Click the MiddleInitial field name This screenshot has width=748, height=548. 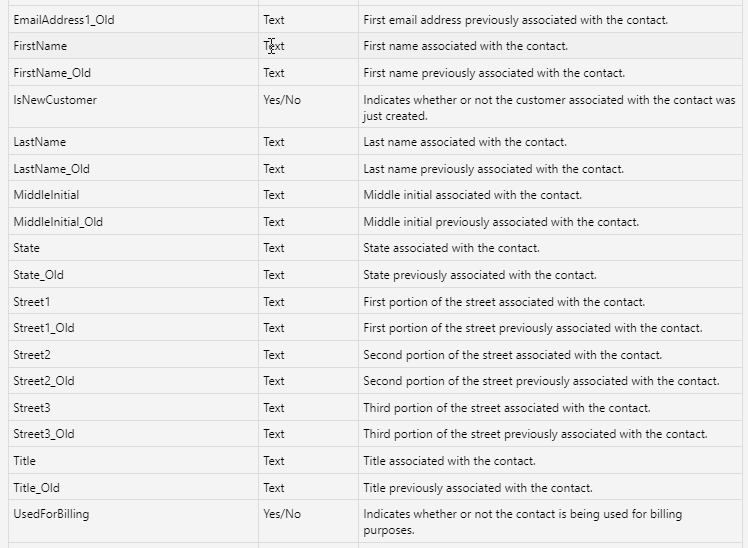(x=46, y=195)
